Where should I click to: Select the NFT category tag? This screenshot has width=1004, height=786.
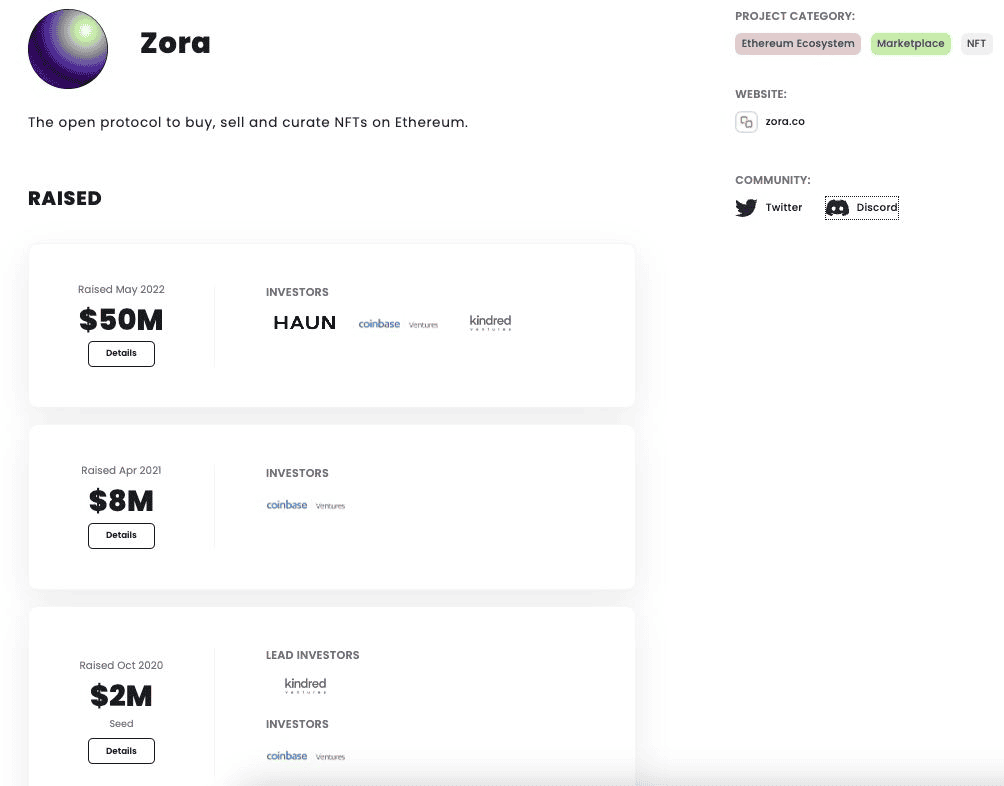(976, 44)
